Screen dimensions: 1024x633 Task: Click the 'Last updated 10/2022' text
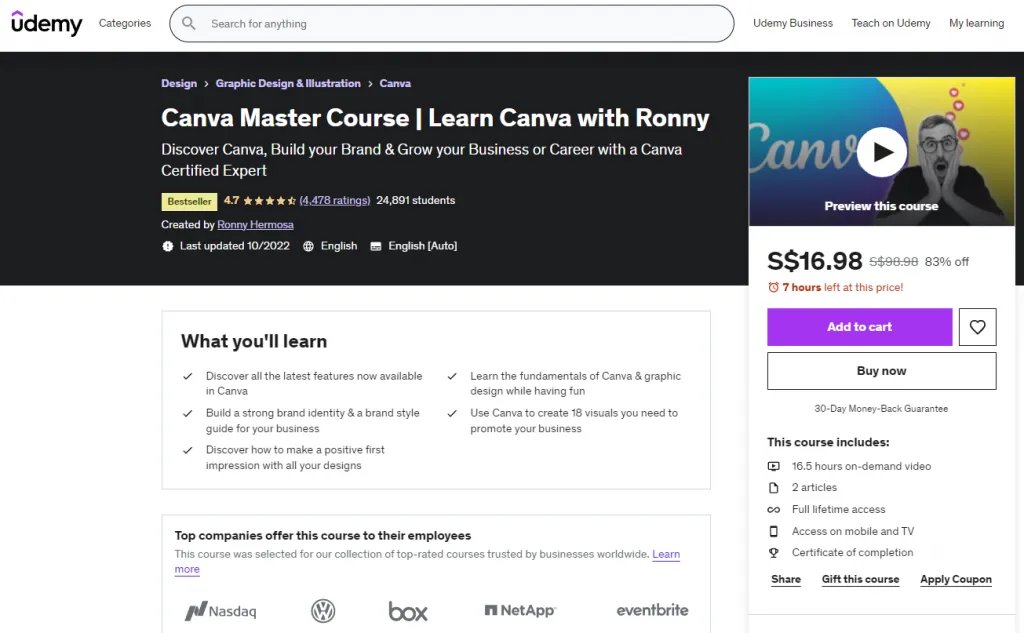click(234, 246)
